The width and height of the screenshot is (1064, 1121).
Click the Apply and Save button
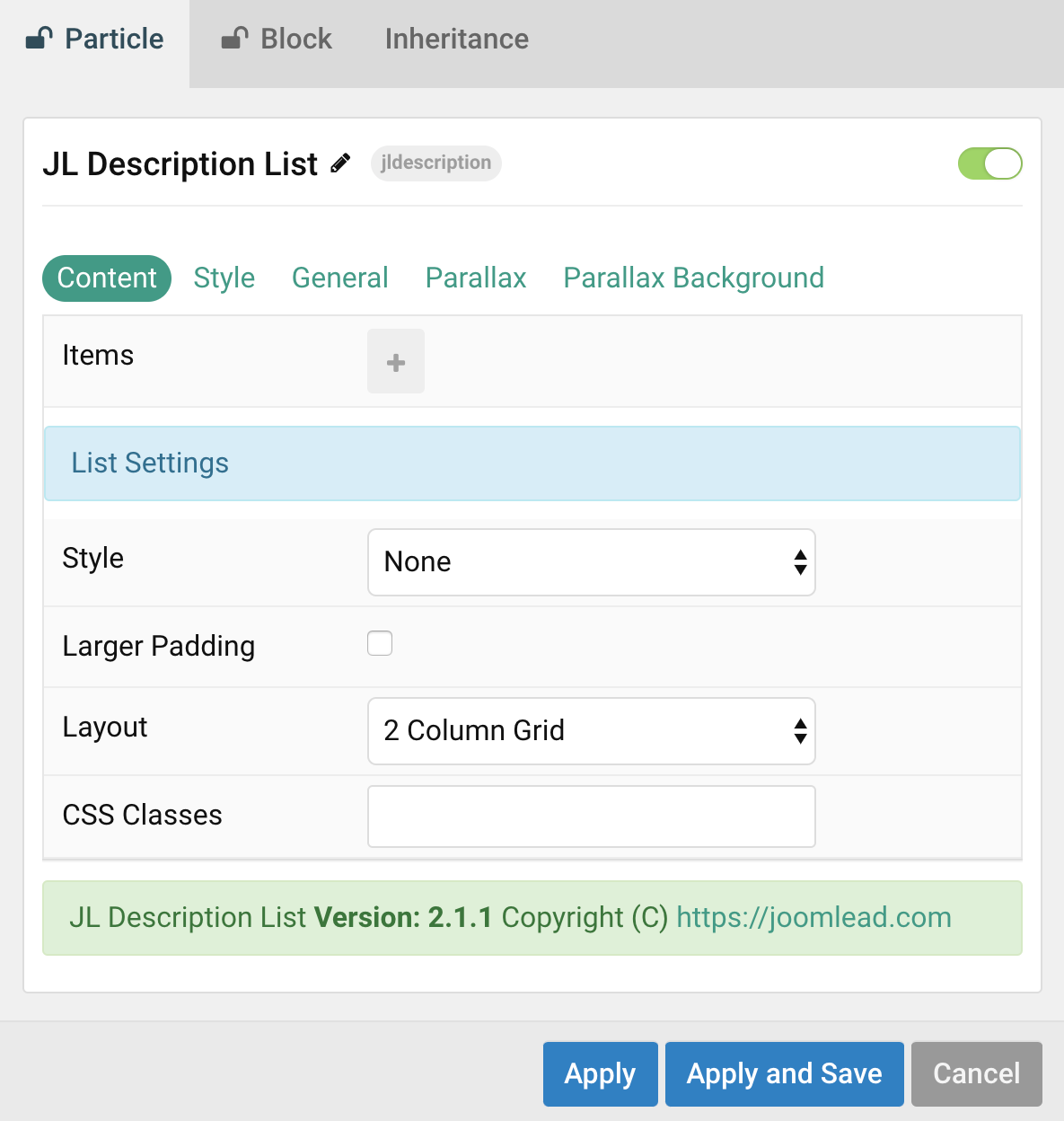[783, 1073]
